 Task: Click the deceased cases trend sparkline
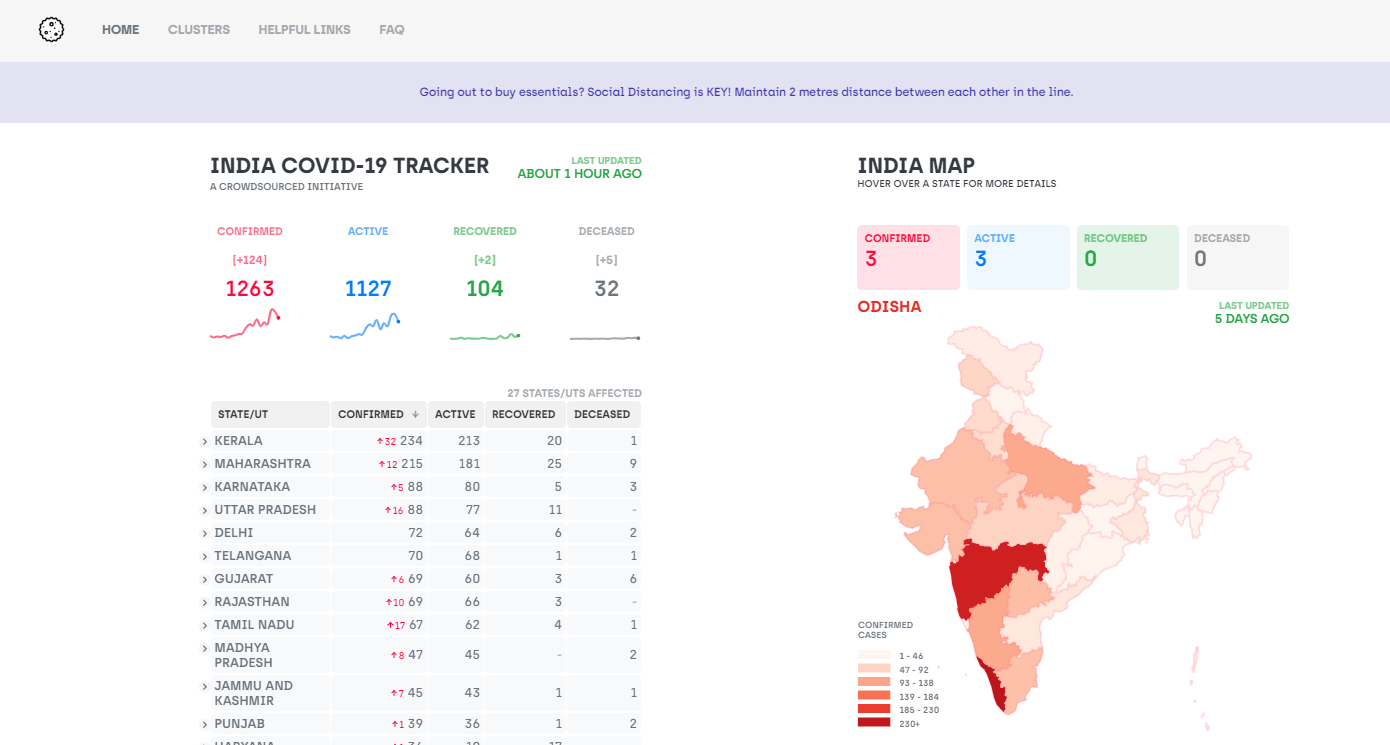(604, 338)
